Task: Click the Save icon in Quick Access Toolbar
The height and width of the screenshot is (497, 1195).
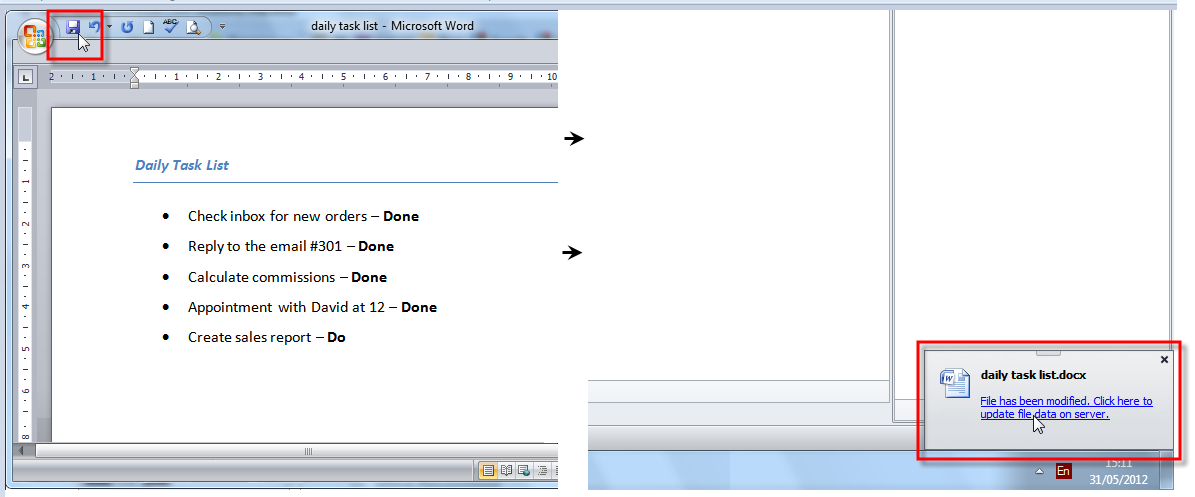Action: pos(73,28)
